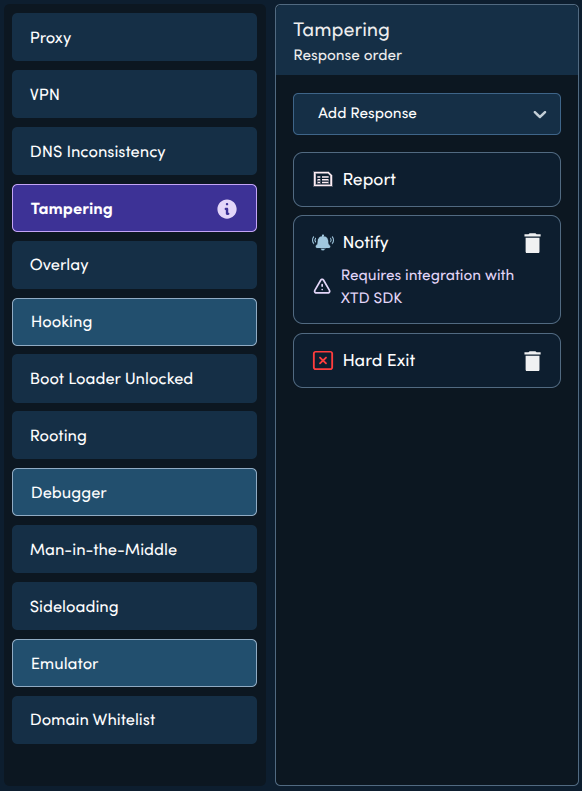This screenshot has width=582, height=791.
Task: Select the VPN threat item
Action: point(135,94)
